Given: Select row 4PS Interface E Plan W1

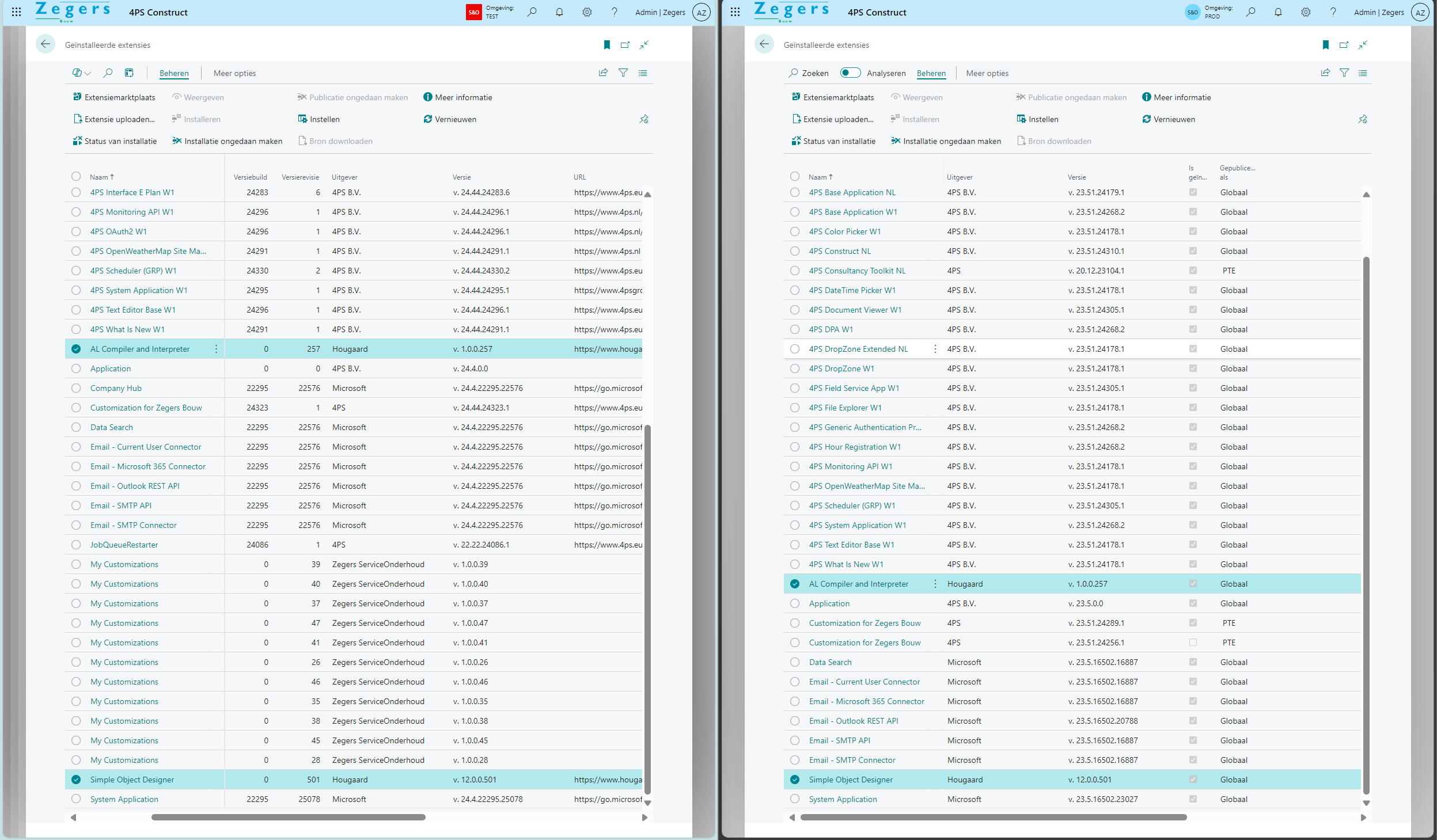Looking at the screenshot, I should 76,192.
